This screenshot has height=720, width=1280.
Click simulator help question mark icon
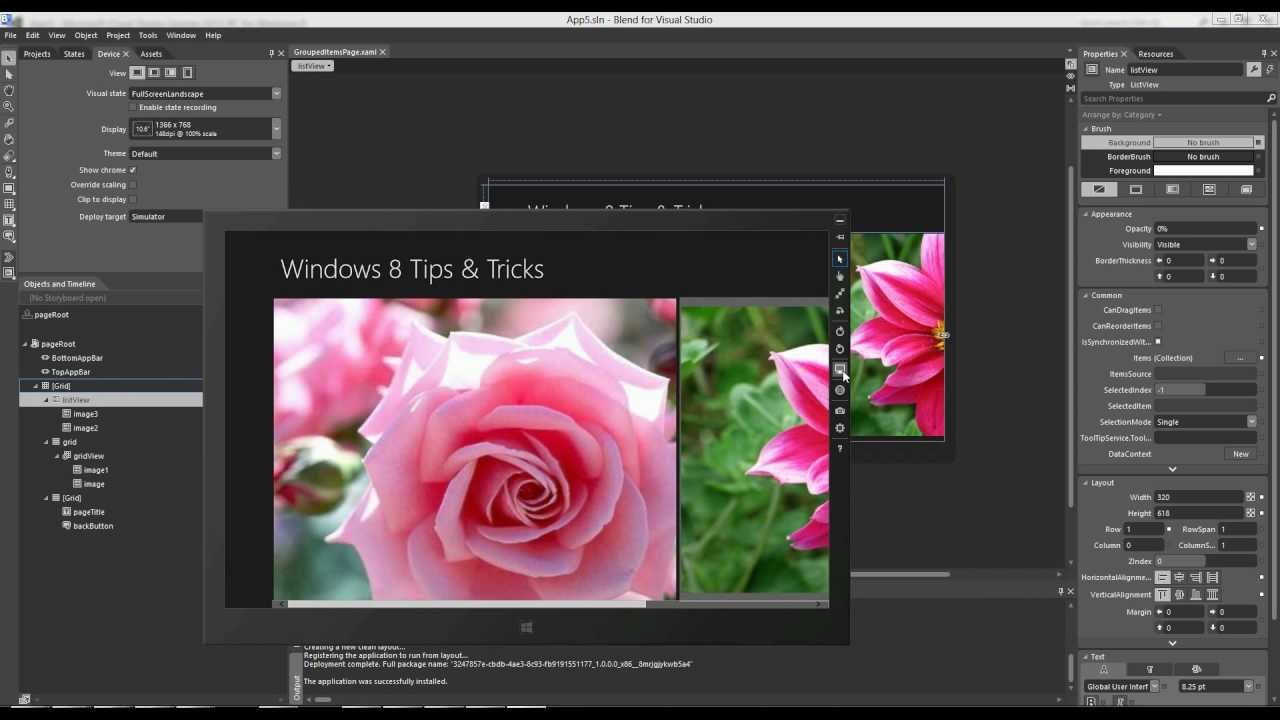840,448
